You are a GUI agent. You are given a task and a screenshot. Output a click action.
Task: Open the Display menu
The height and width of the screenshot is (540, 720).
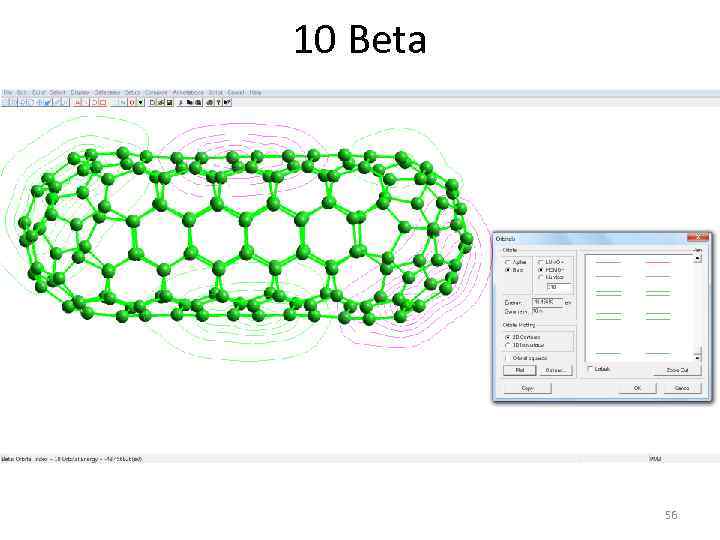point(80,93)
